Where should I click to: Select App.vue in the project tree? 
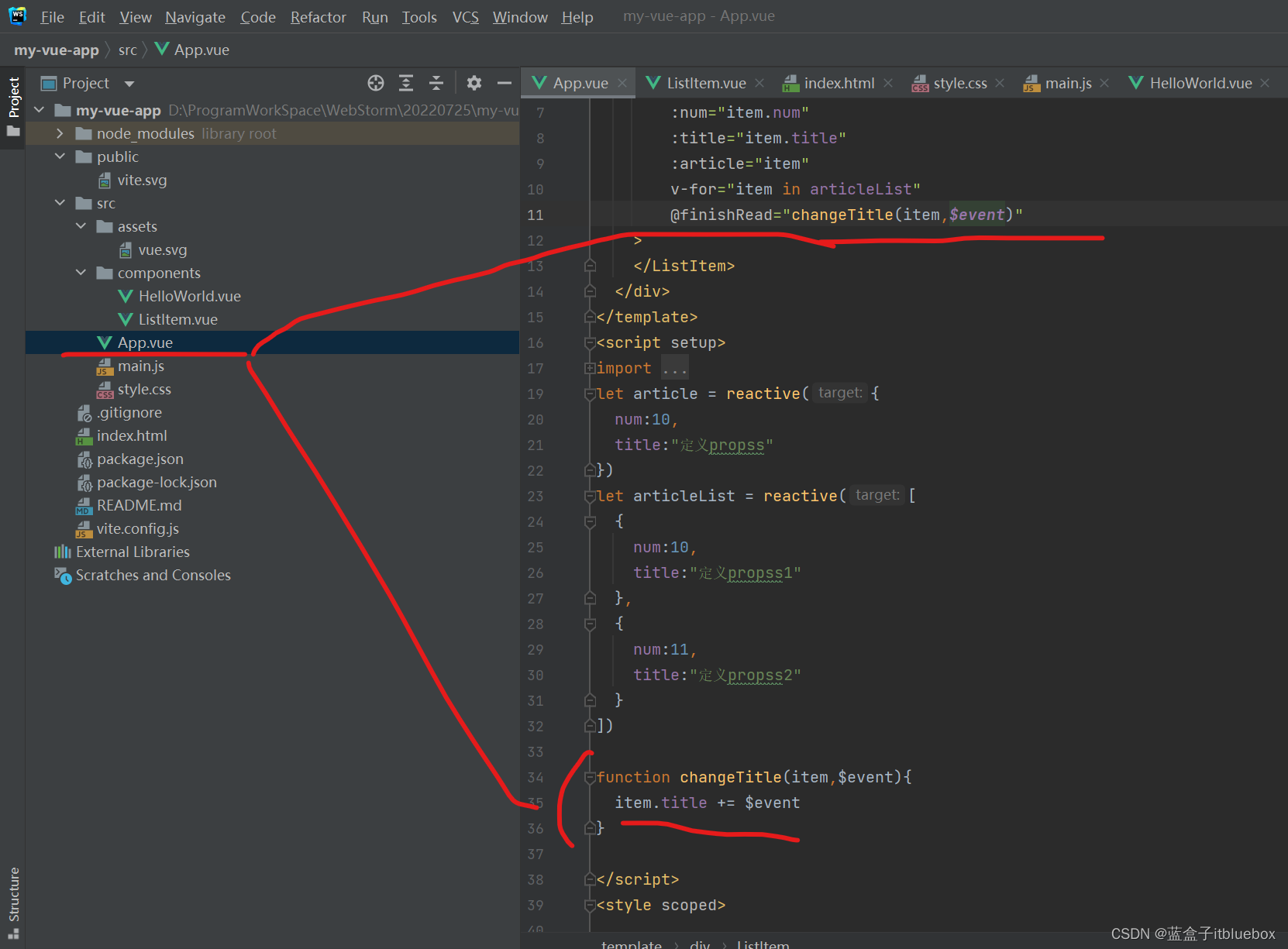point(272,342)
